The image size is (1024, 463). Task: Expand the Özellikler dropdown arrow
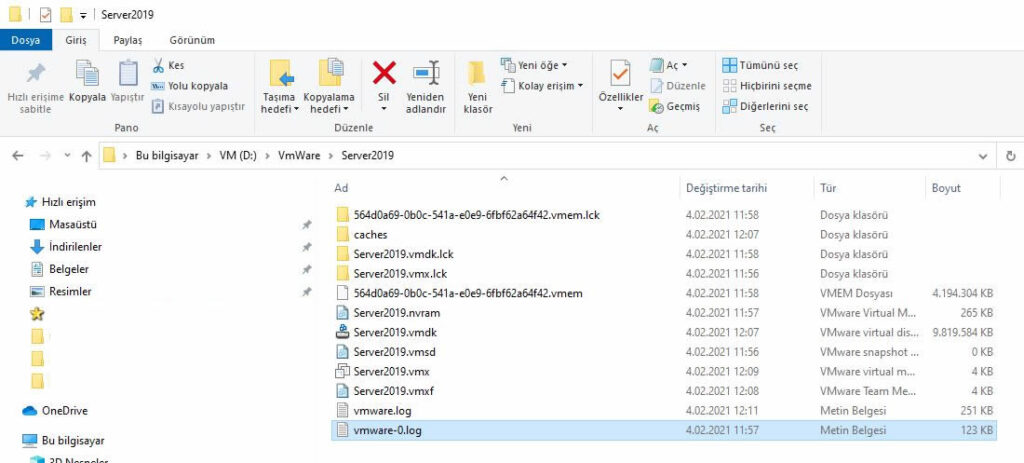coord(620,109)
